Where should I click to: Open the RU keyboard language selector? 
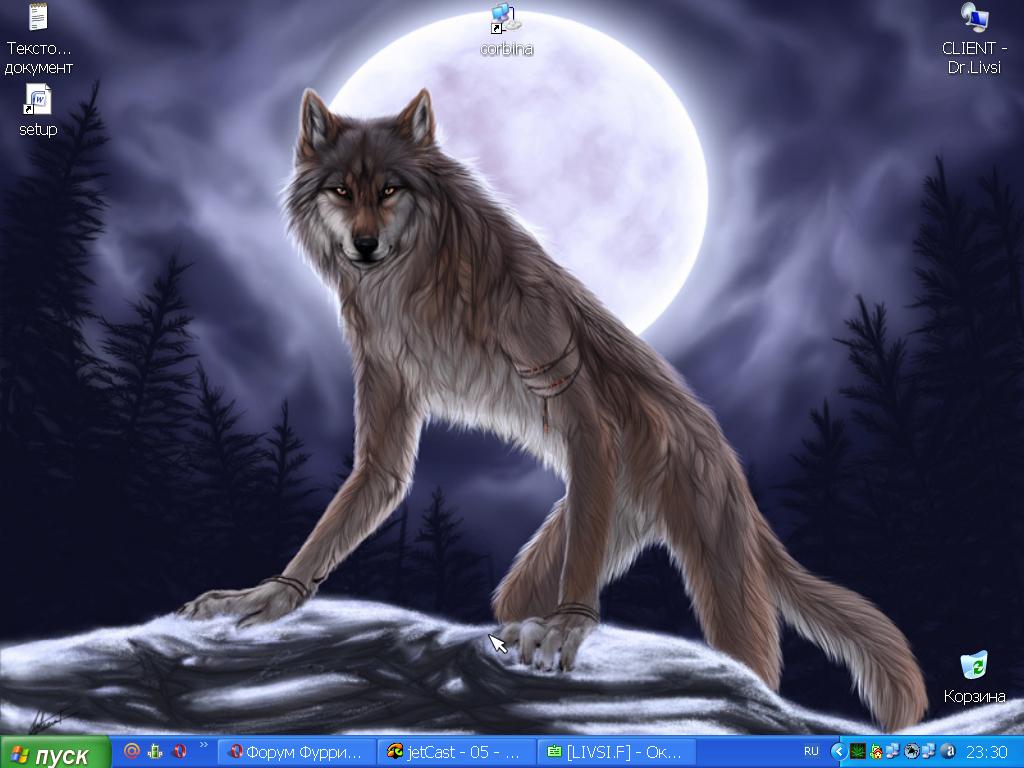click(x=811, y=751)
